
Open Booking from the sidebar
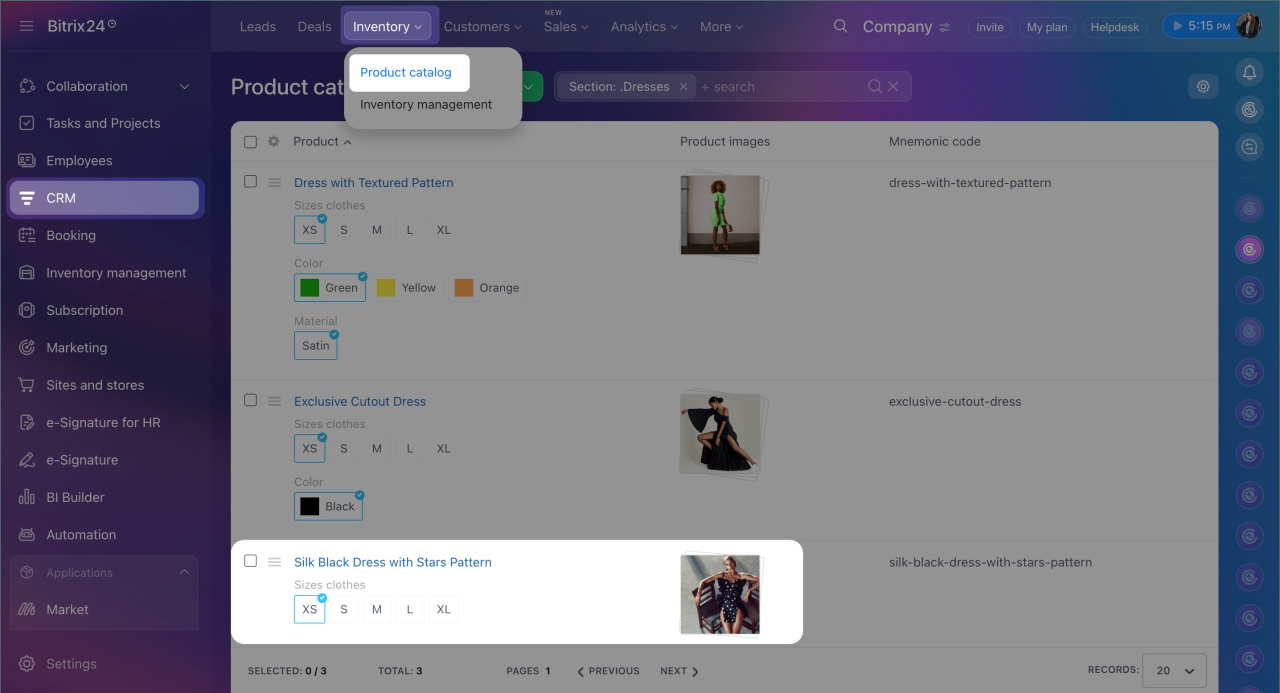[x=71, y=235]
